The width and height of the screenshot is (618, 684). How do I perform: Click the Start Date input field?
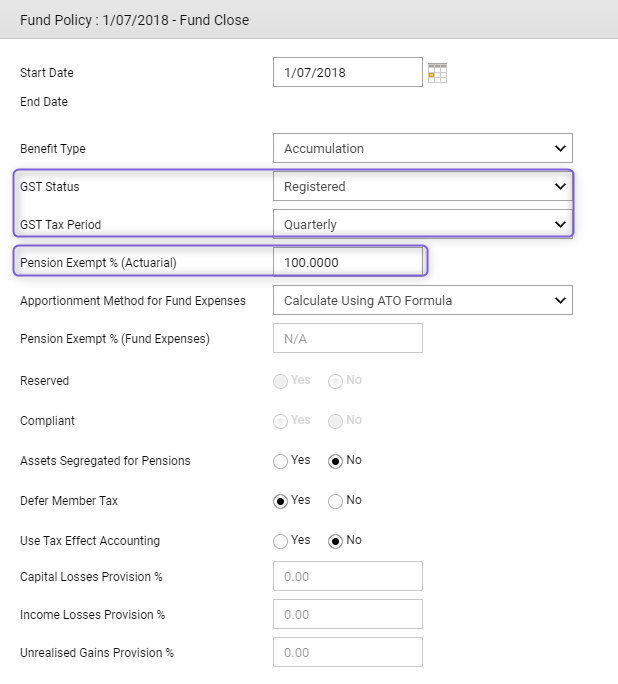pyautogui.click(x=348, y=72)
